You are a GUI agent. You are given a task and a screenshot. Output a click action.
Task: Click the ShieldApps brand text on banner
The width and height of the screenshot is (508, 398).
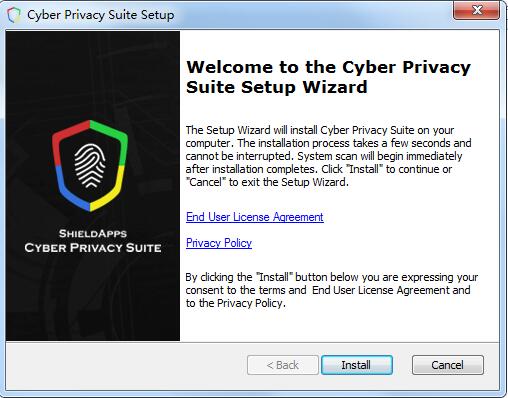93,233
